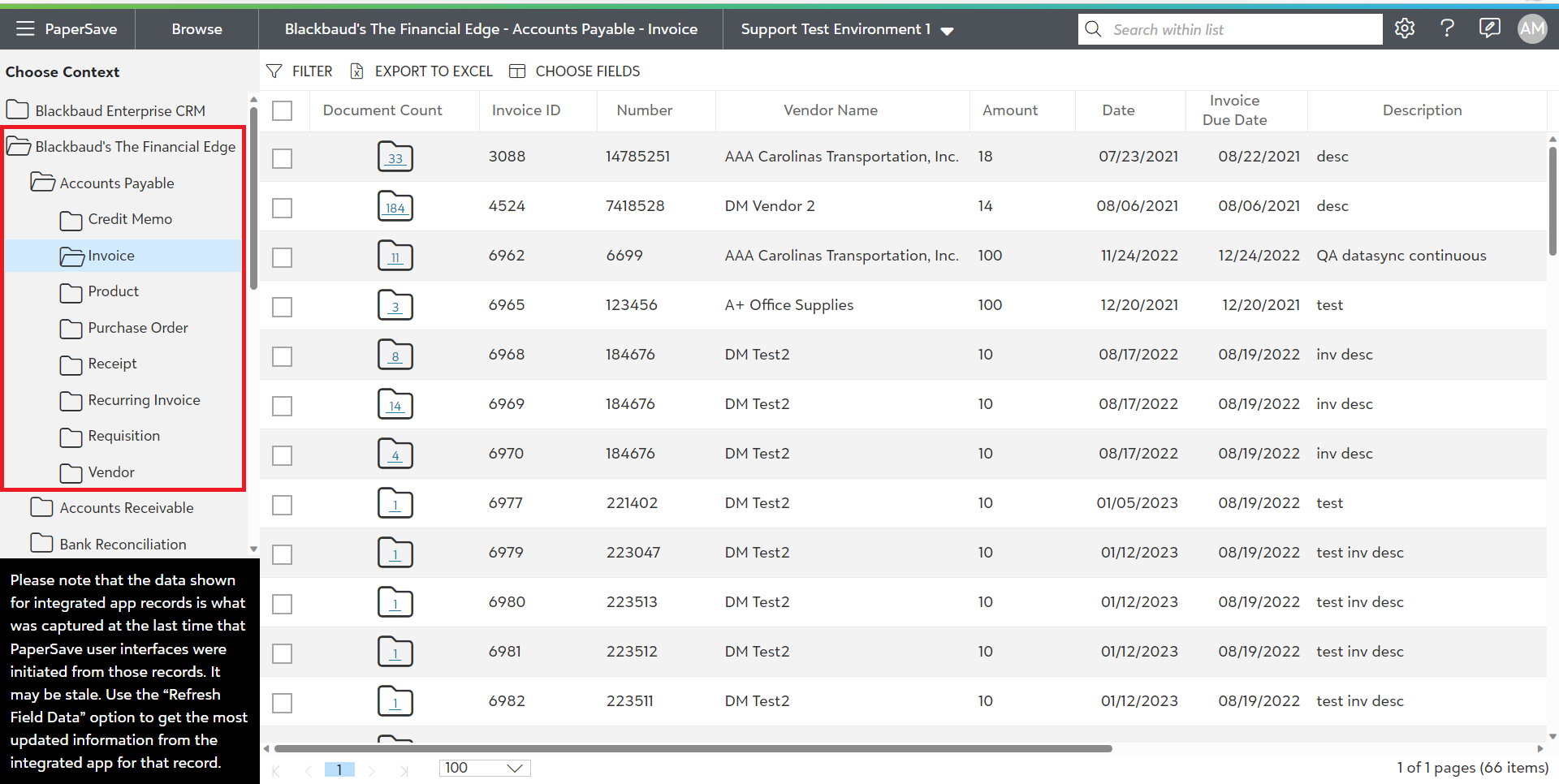Image resolution: width=1559 pixels, height=784 pixels.
Task: Select Purchase Order in context tree
Action: click(x=137, y=328)
